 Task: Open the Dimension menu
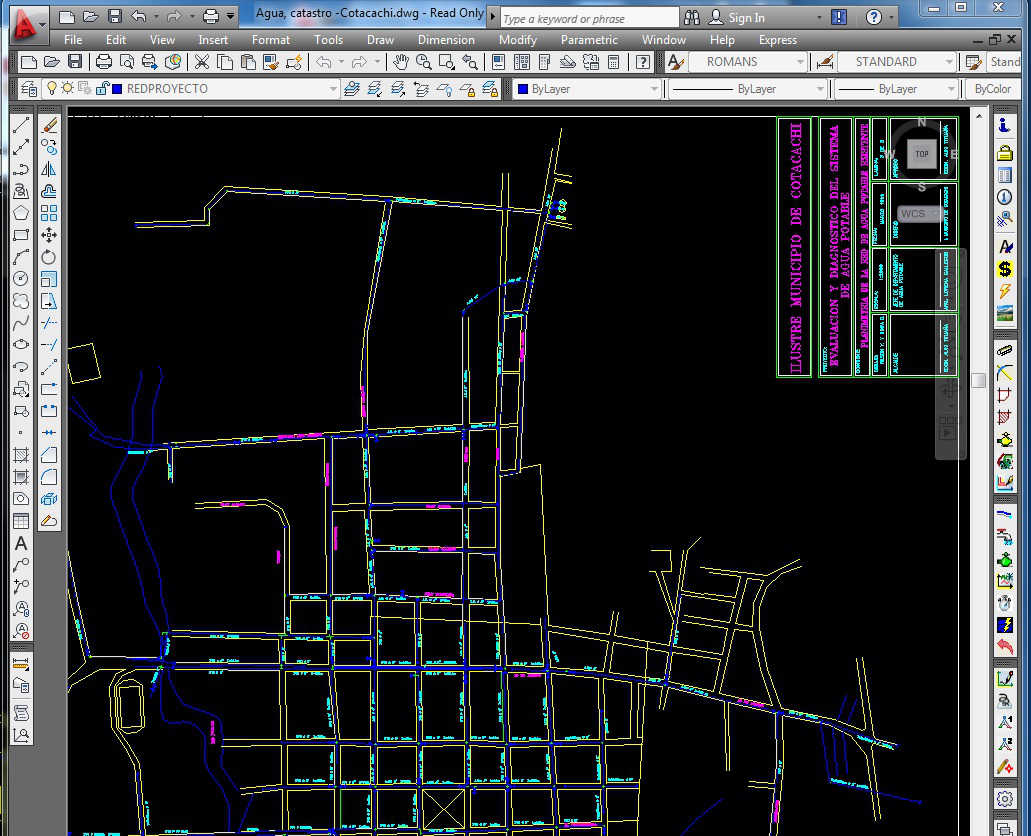pyautogui.click(x=446, y=40)
